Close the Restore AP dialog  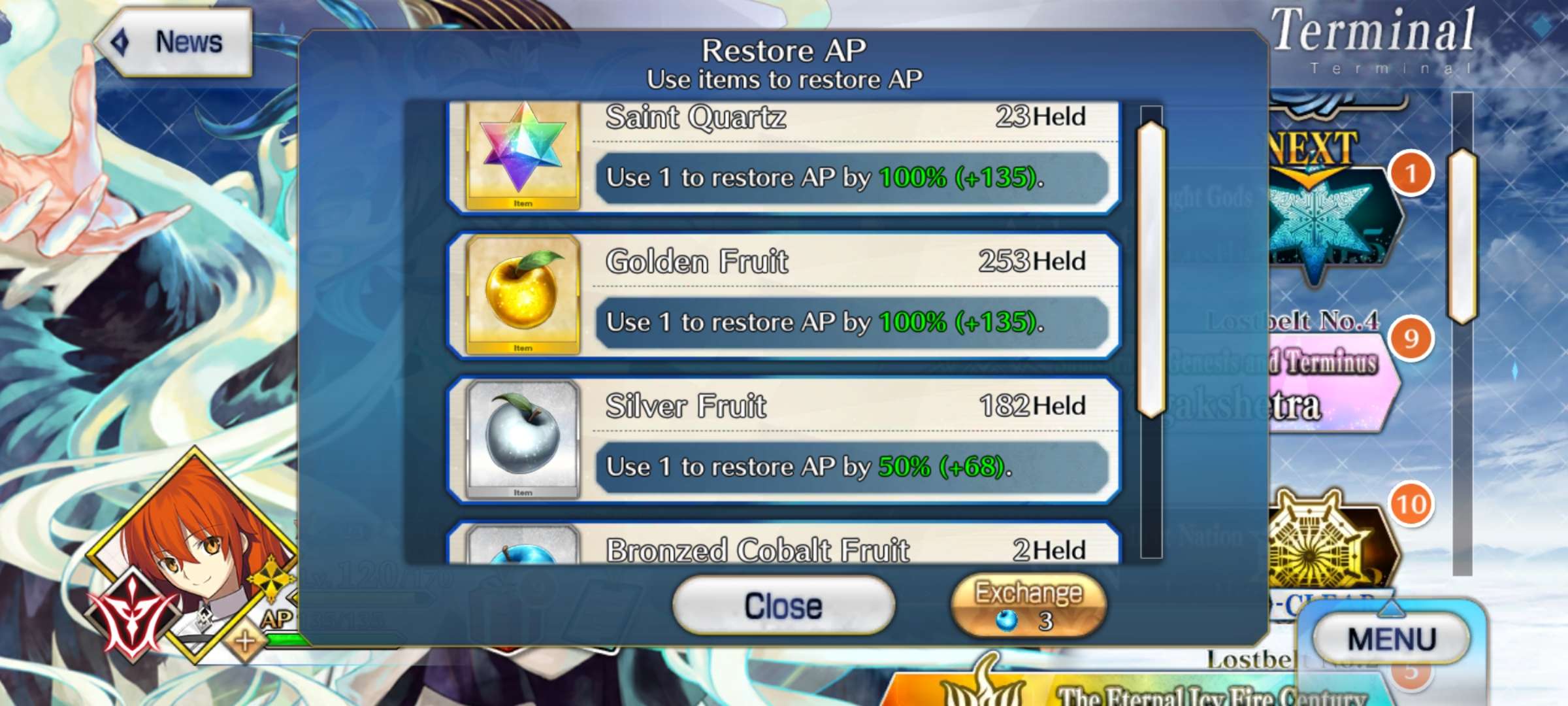coord(783,606)
